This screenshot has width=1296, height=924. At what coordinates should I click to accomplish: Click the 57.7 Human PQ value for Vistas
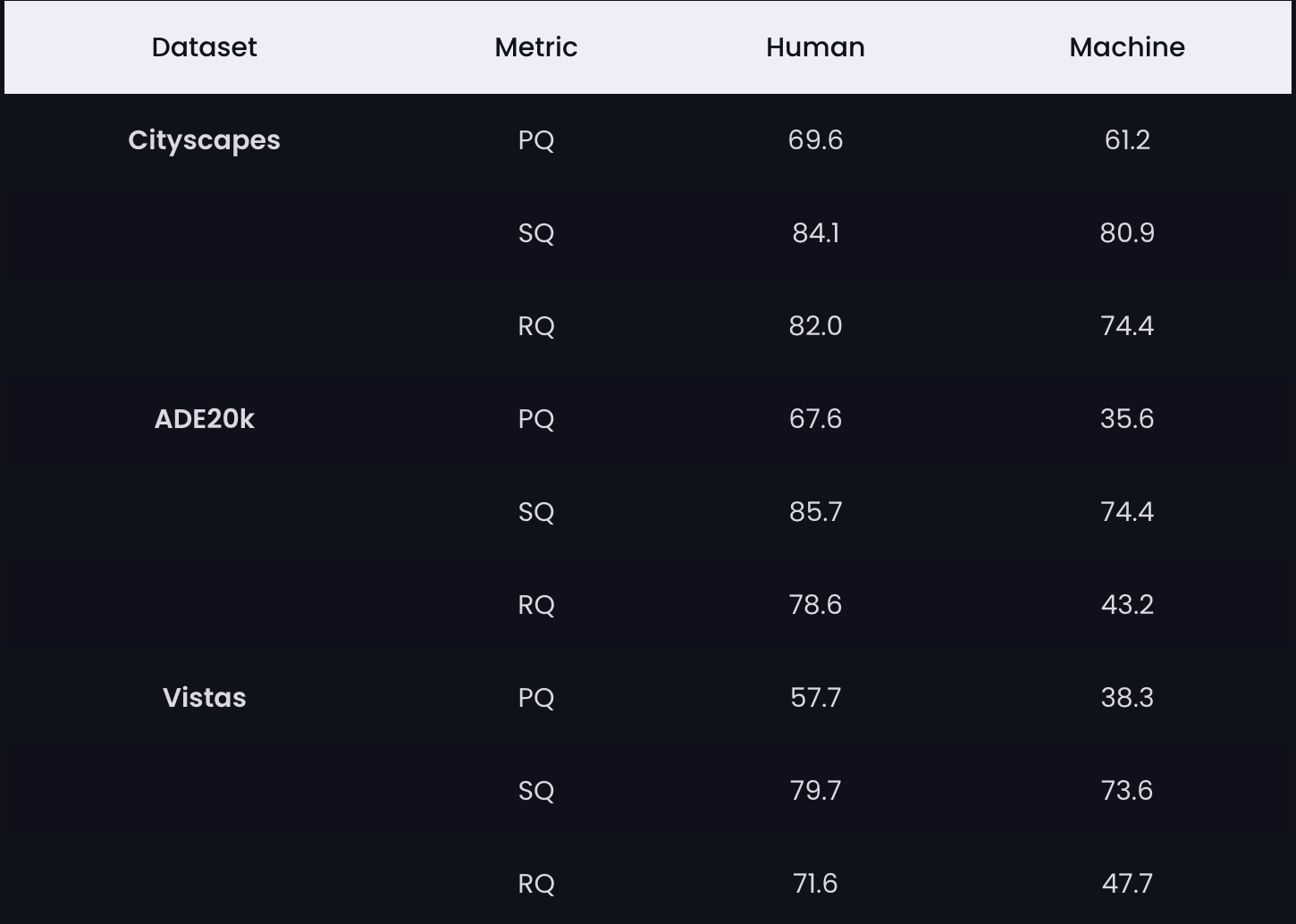pyautogui.click(x=814, y=697)
